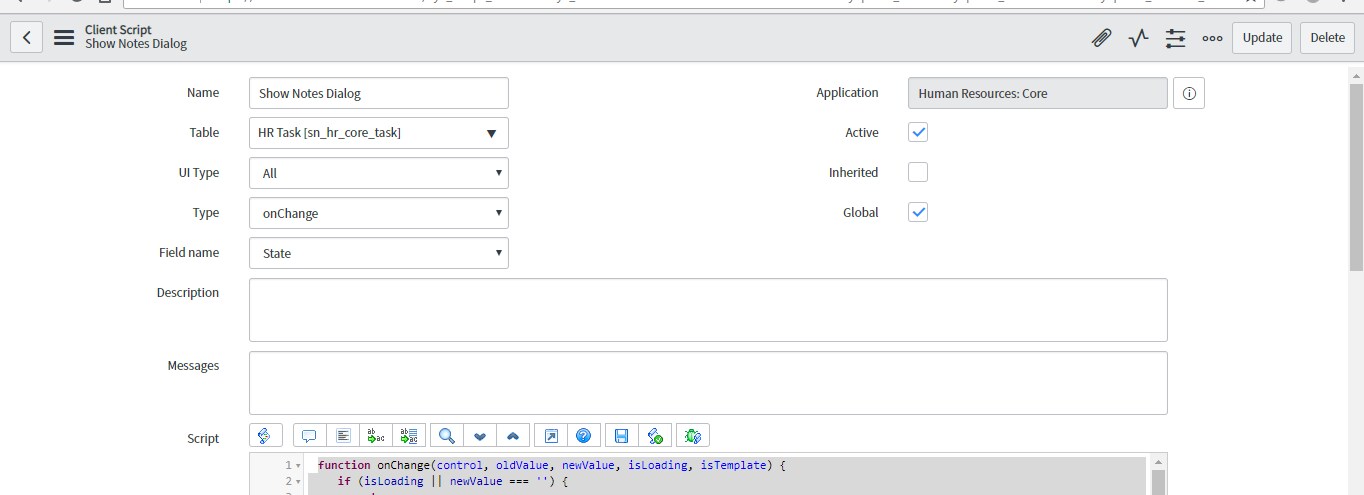Open script editor help icon

click(584, 435)
